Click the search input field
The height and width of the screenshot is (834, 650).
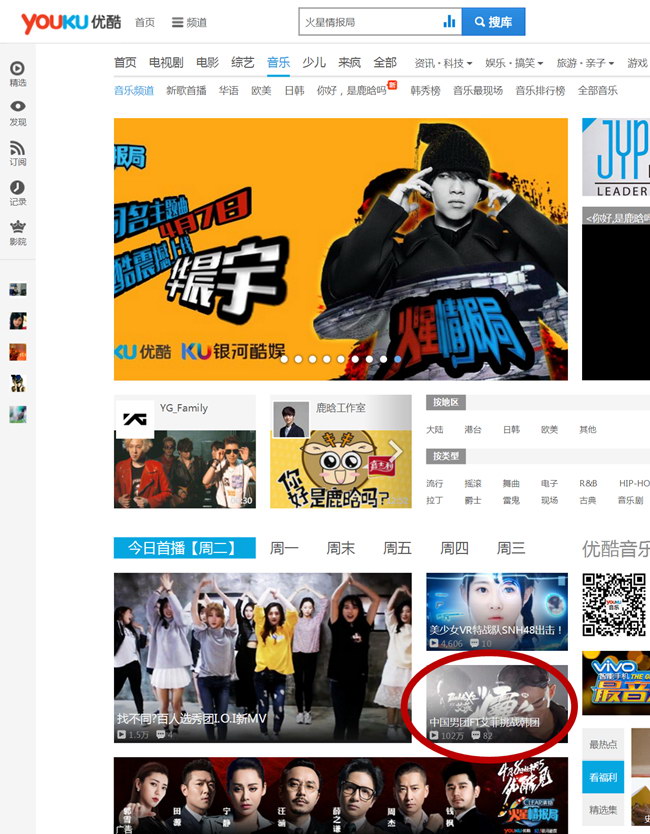click(368, 22)
